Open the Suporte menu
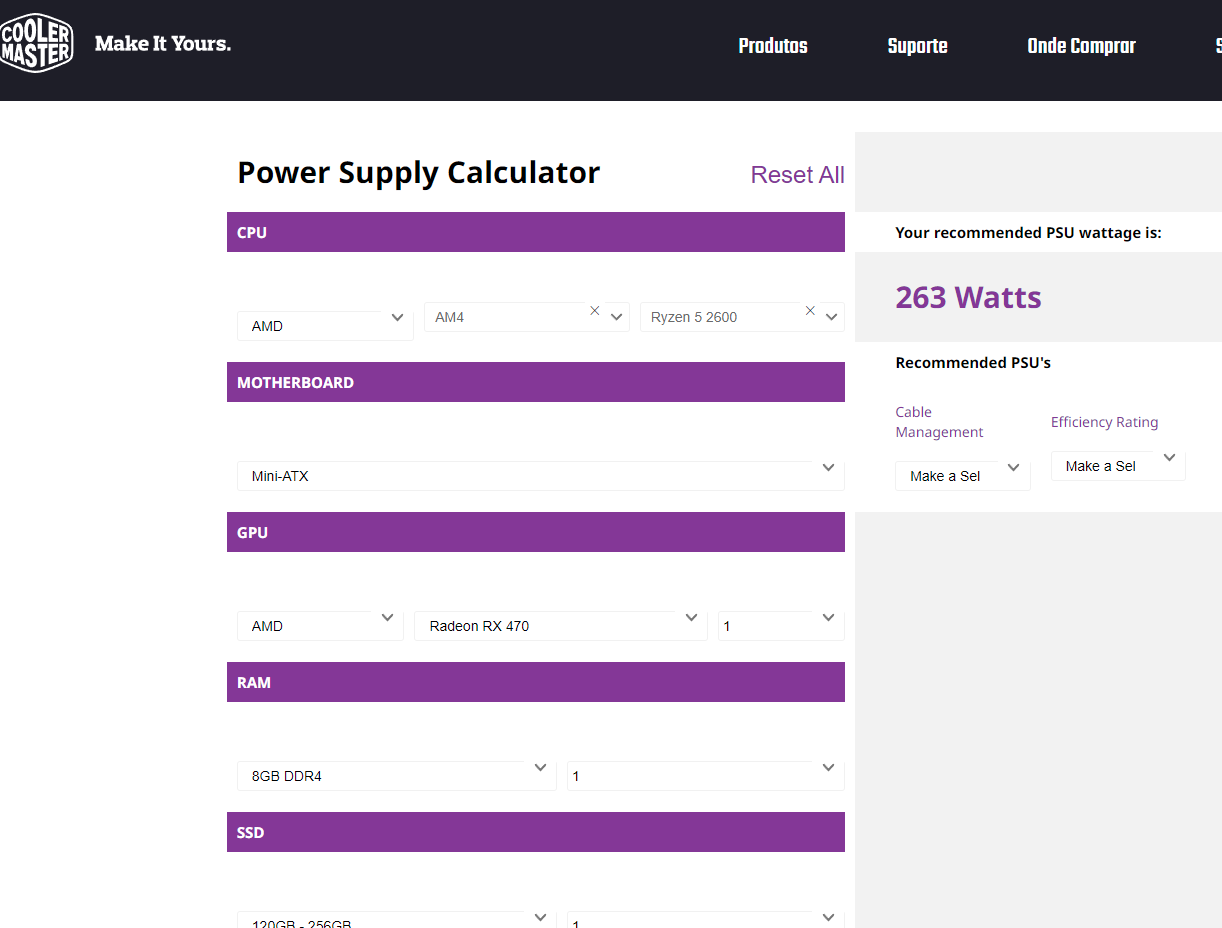Screen dimensions: 1222x928 [x=917, y=46]
